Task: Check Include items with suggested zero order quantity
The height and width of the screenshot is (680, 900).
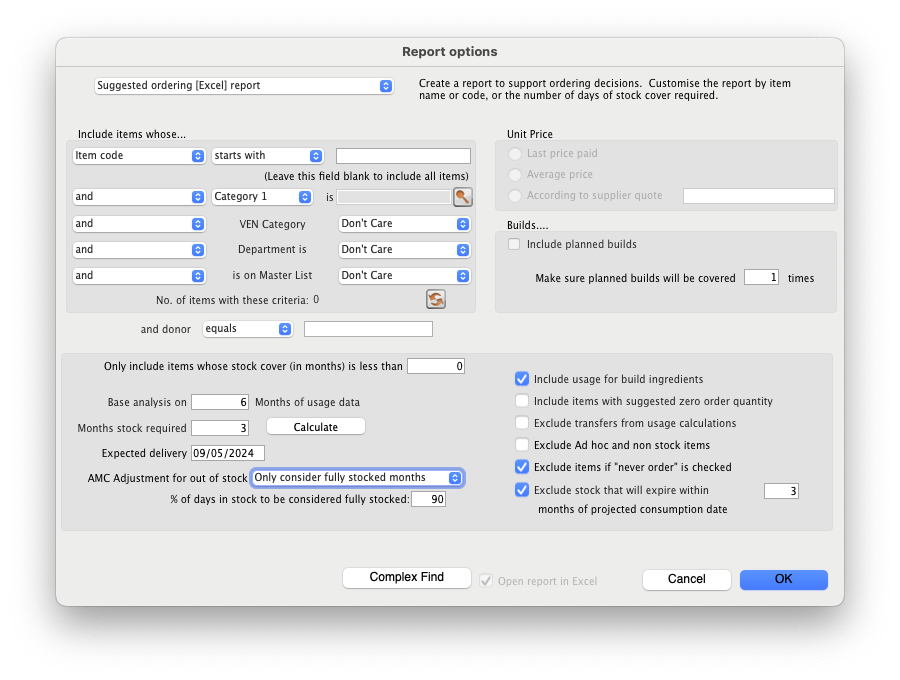Action: pyautogui.click(x=521, y=401)
